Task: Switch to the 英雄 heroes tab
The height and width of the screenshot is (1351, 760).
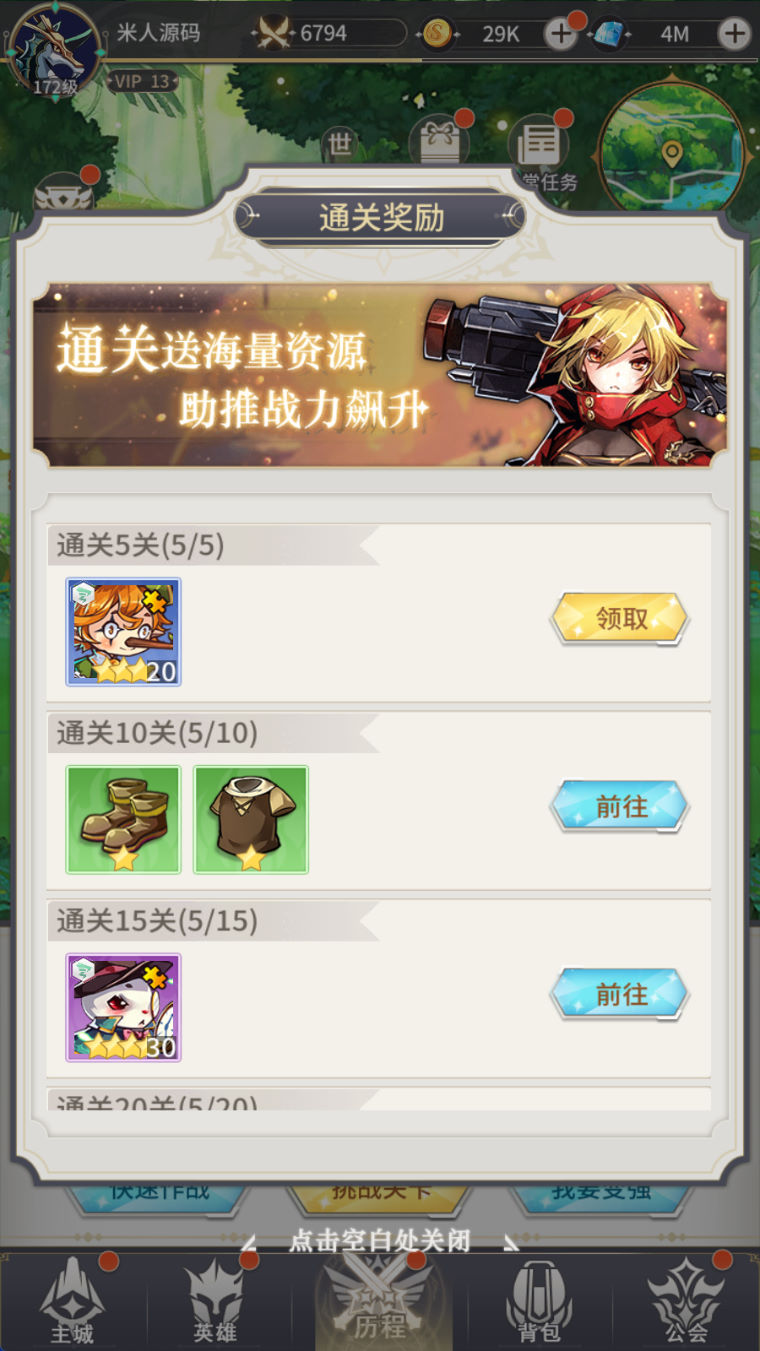Action: [x=217, y=1301]
